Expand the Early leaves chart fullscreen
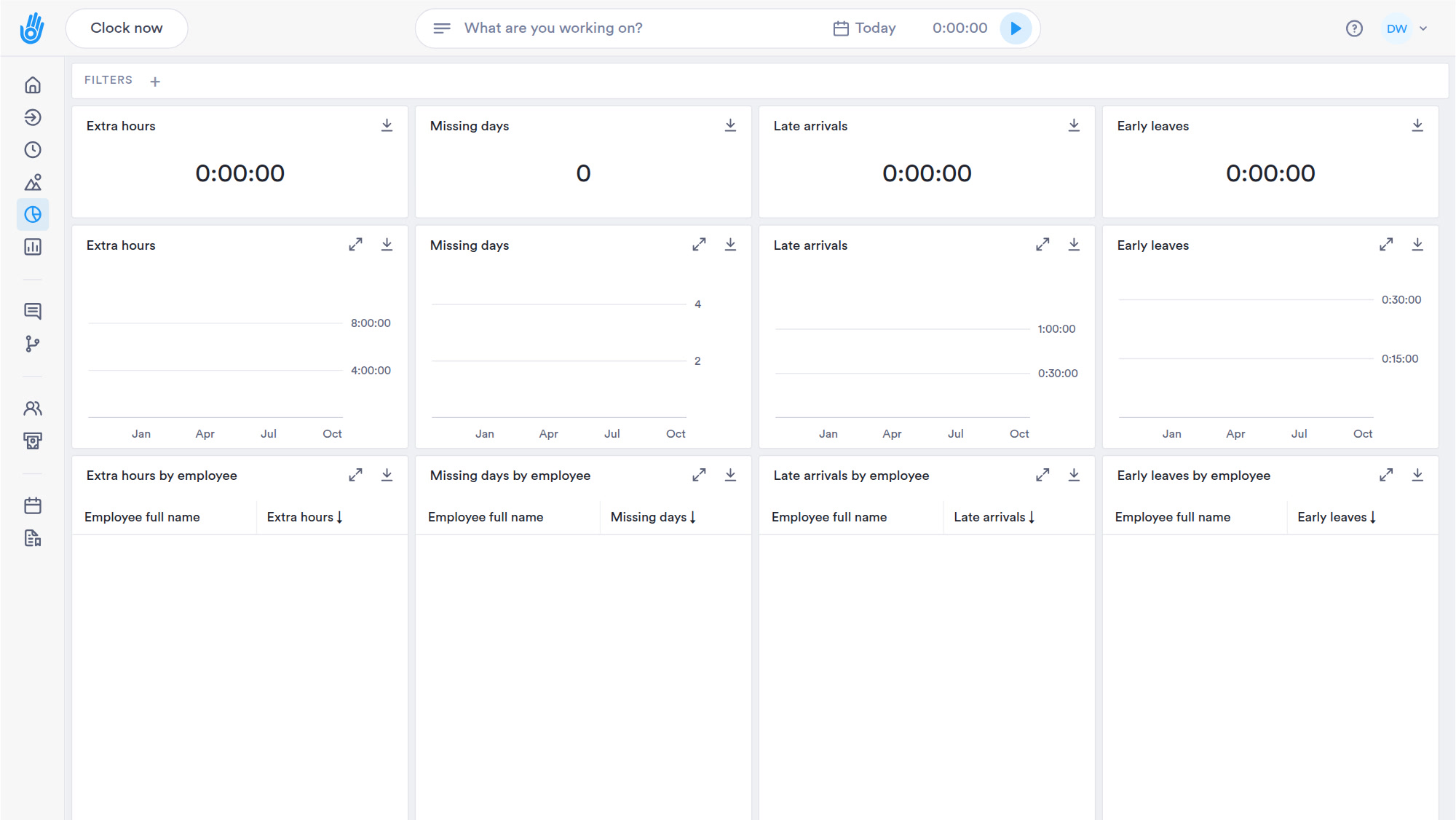This screenshot has height=820, width=1456. (1386, 245)
